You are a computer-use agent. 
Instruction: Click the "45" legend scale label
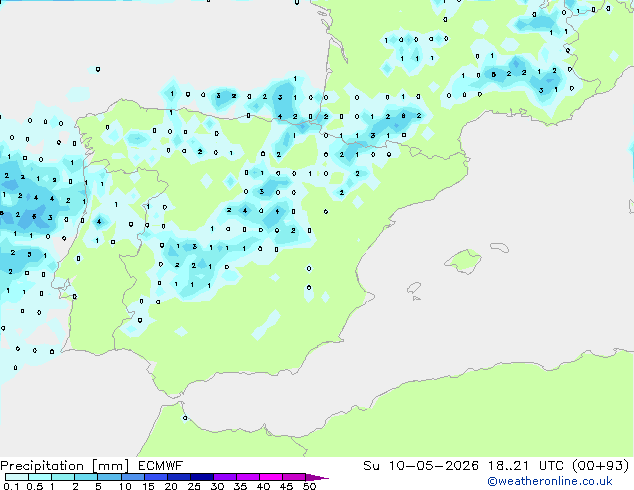286,486
